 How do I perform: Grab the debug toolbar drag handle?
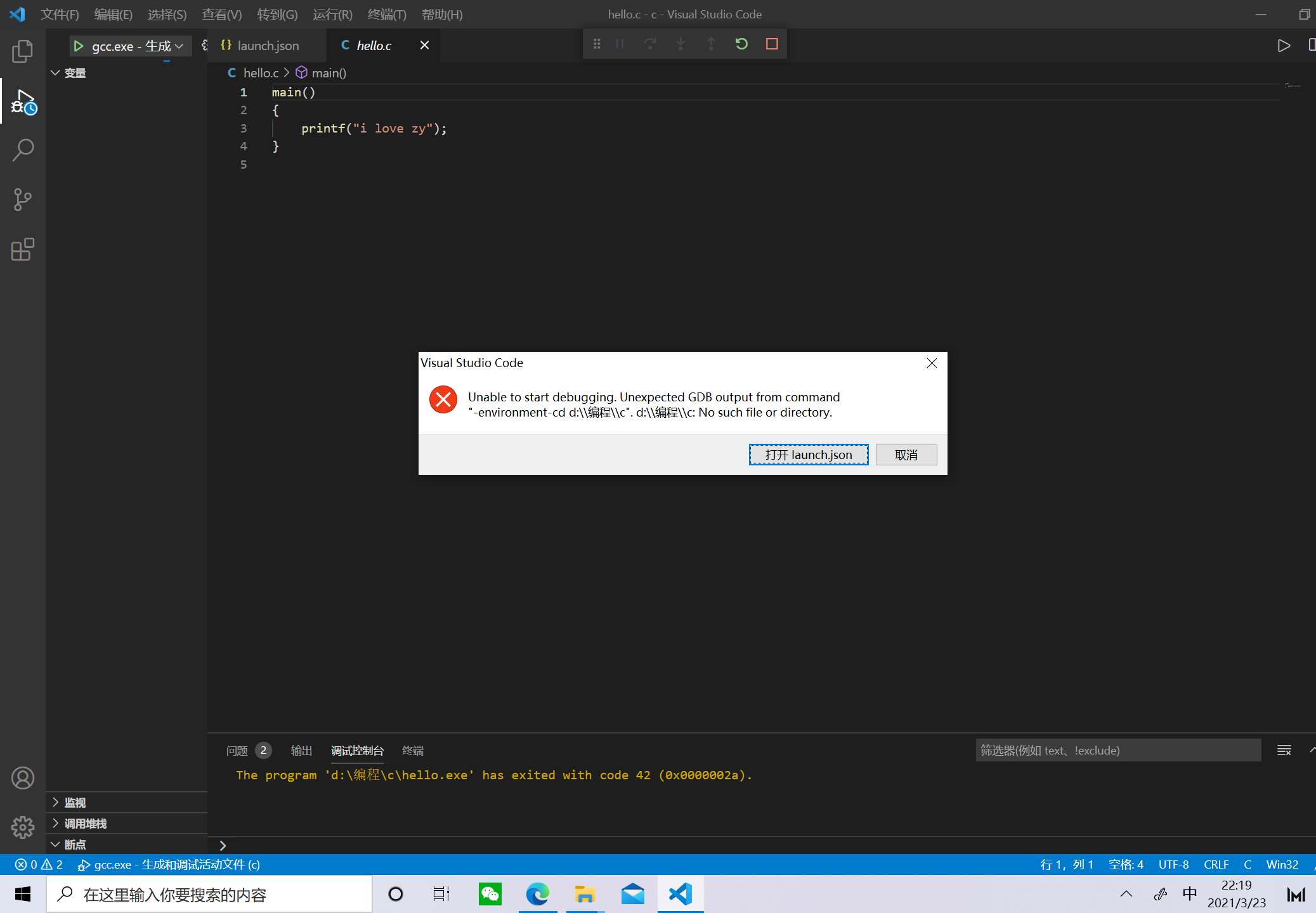tap(597, 44)
